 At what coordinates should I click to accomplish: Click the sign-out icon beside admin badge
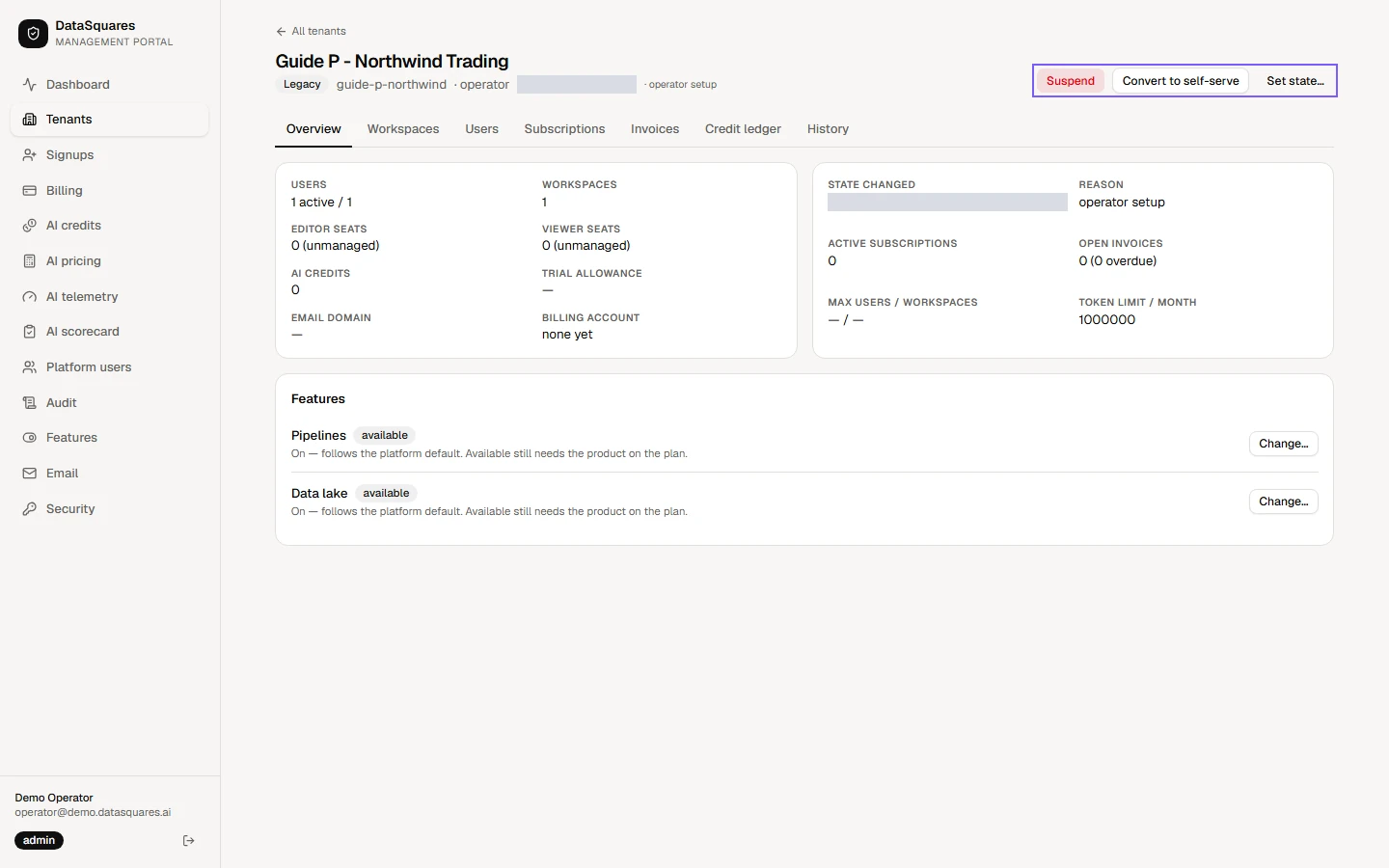pos(189,841)
